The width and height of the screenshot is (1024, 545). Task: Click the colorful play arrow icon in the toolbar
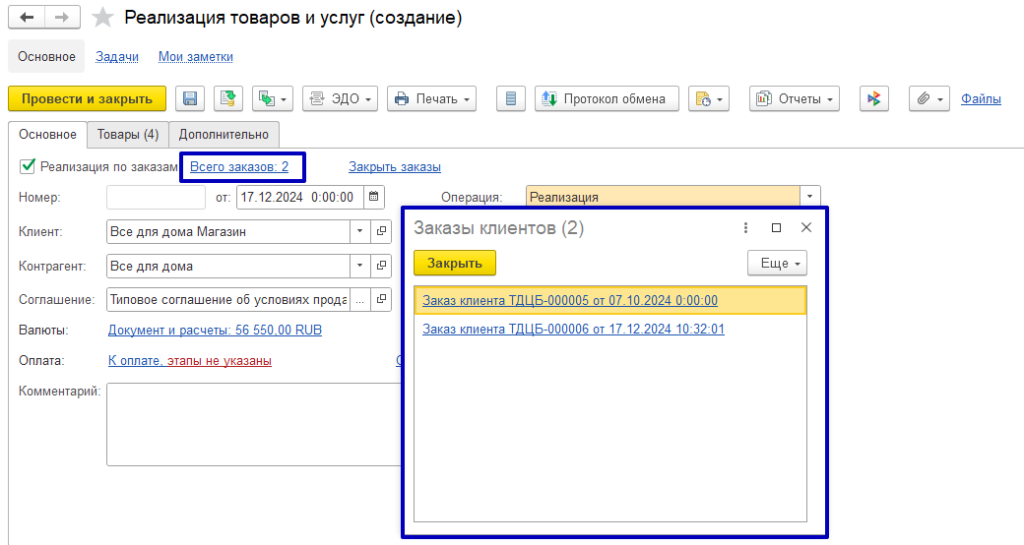tap(874, 99)
